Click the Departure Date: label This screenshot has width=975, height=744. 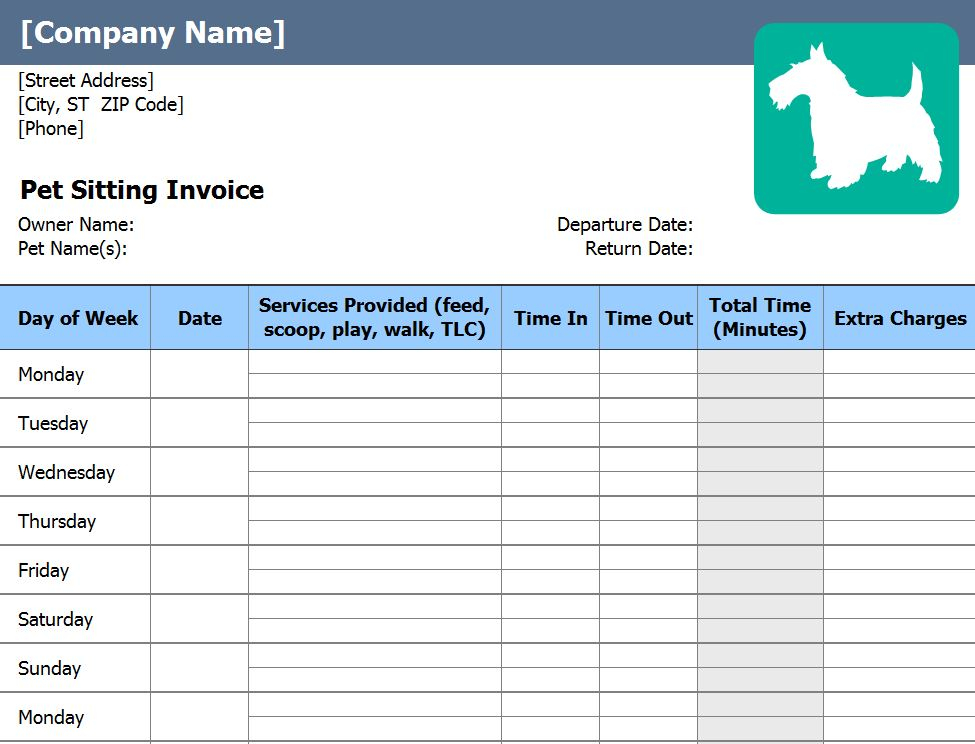tap(625, 224)
